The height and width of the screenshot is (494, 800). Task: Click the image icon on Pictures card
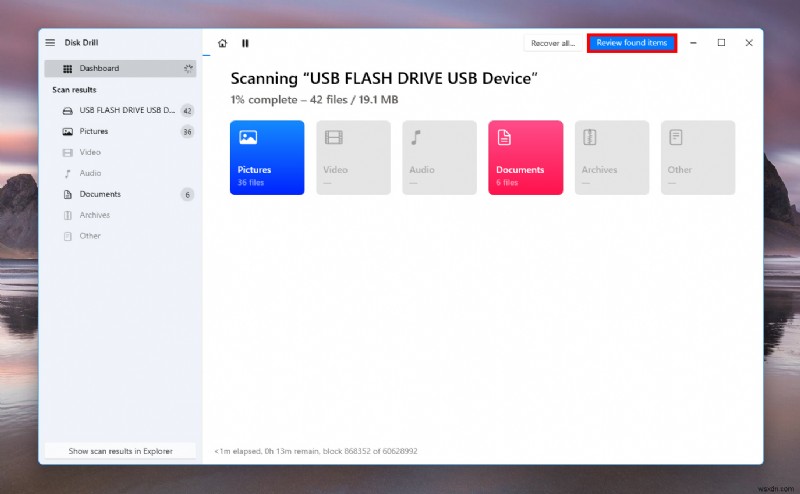click(248, 137)
